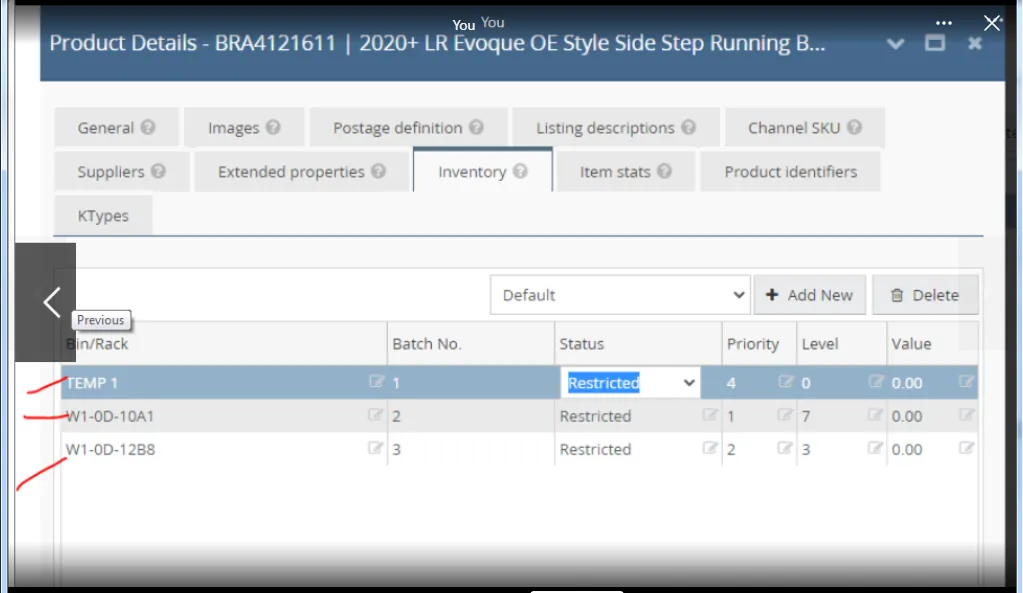Edit level of TEMP 1 row

876,382
